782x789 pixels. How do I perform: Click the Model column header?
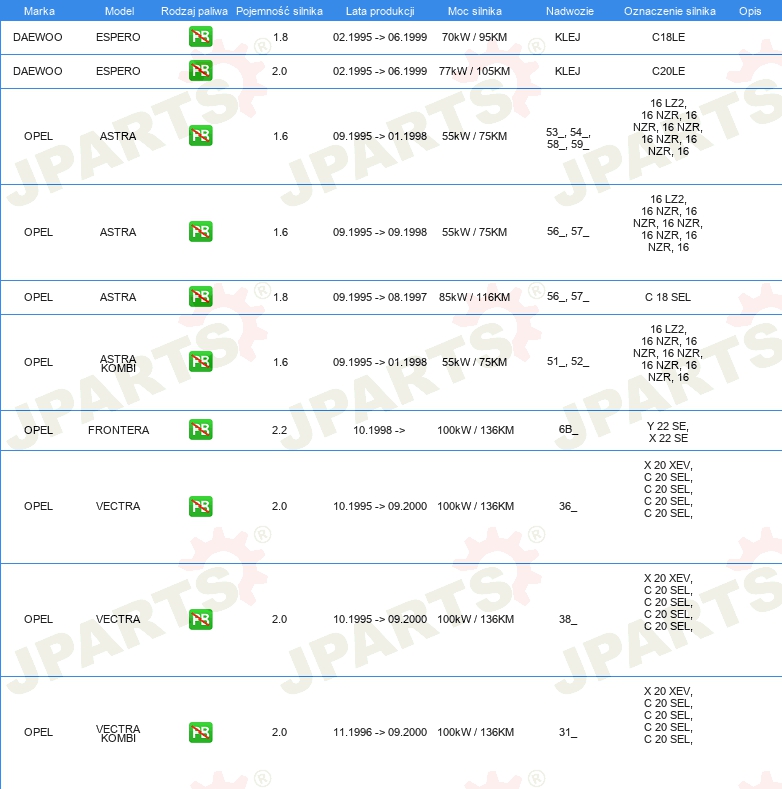tap(119, 11)
